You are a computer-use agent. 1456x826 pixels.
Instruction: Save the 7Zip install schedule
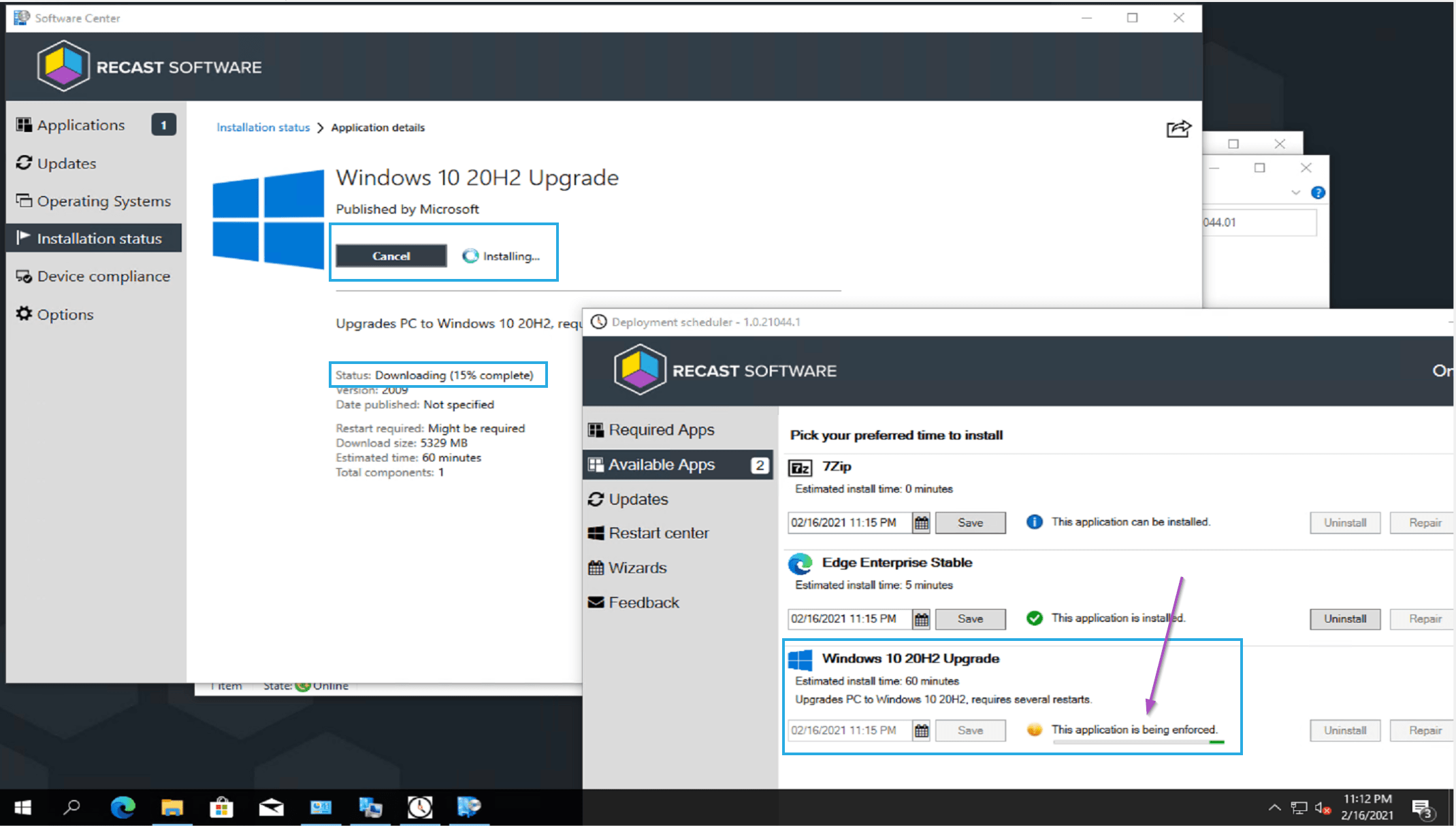(970, 523)
